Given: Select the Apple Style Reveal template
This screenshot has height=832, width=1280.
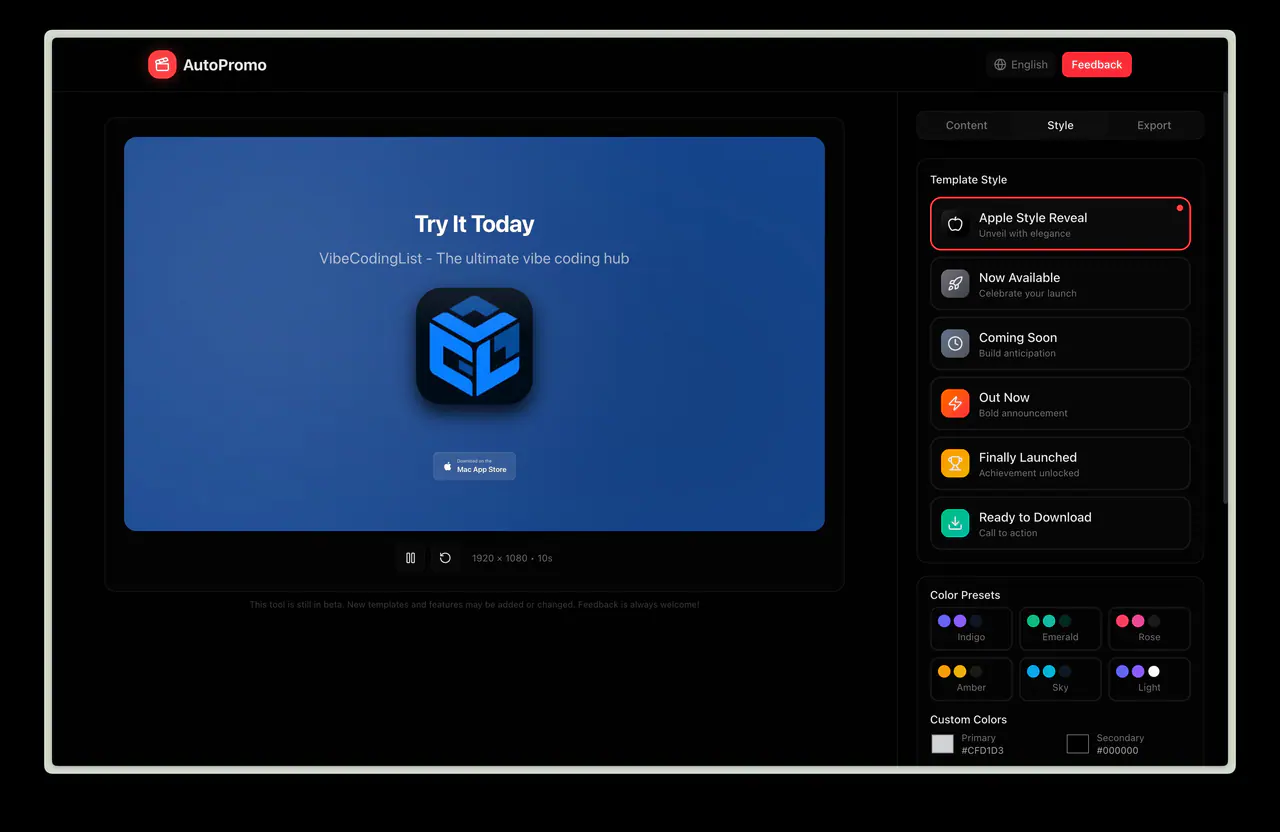Looking at the screenshot, I should coord(1060,224).
